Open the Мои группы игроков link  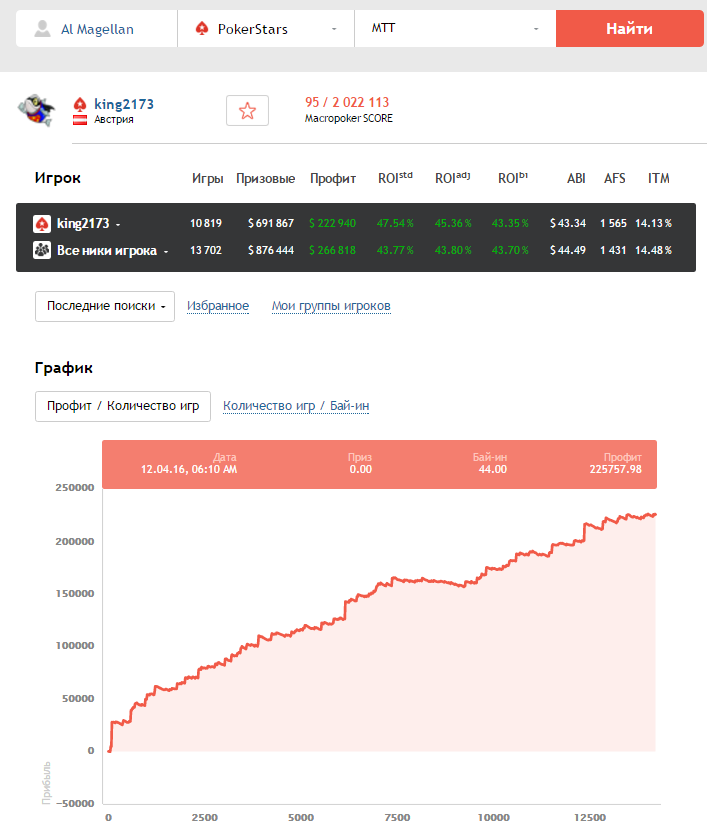[x=331, y=306]
